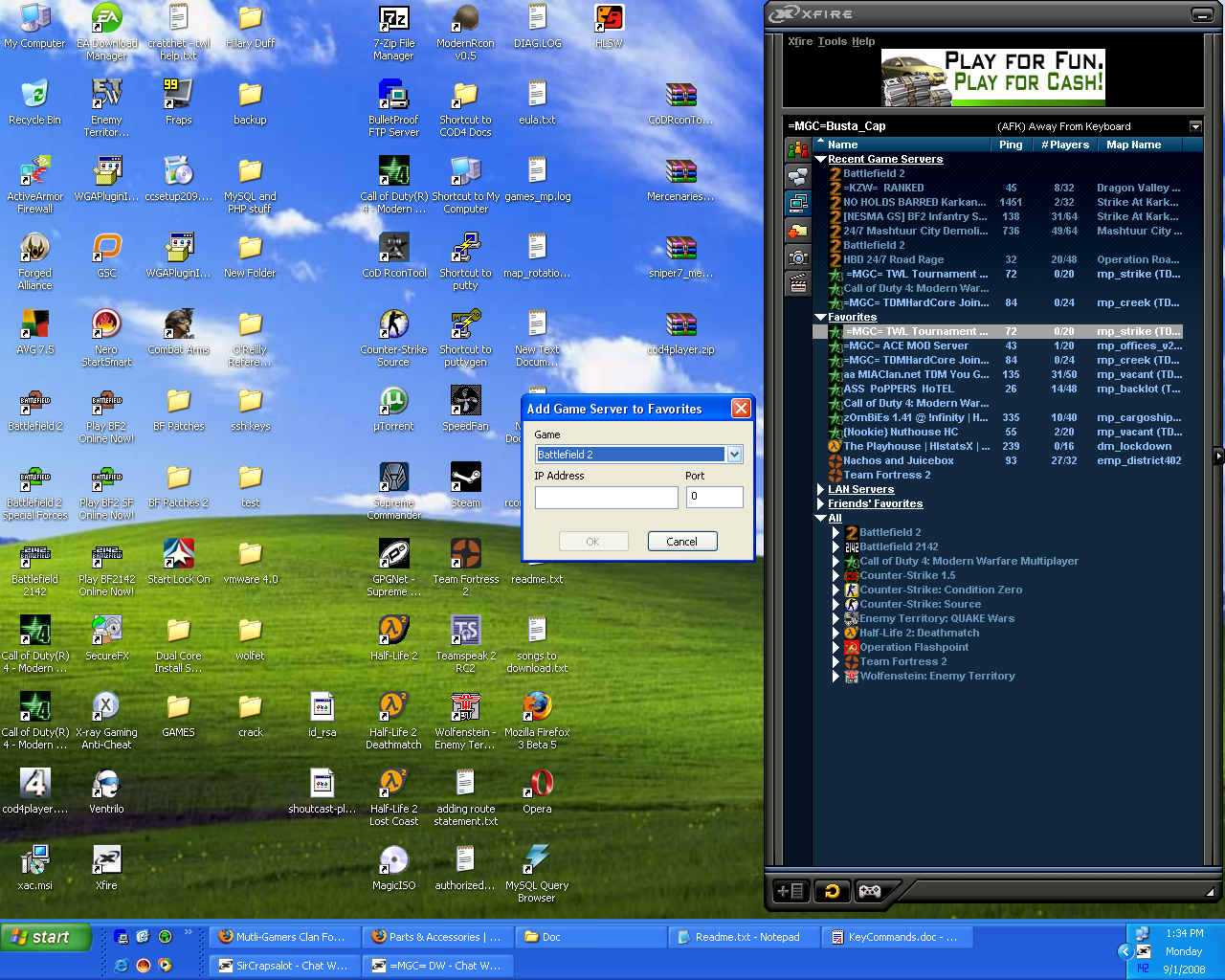Expand Operation Flashpoint under All
This screenshot has height=980, width=1225.
(835, 648)
